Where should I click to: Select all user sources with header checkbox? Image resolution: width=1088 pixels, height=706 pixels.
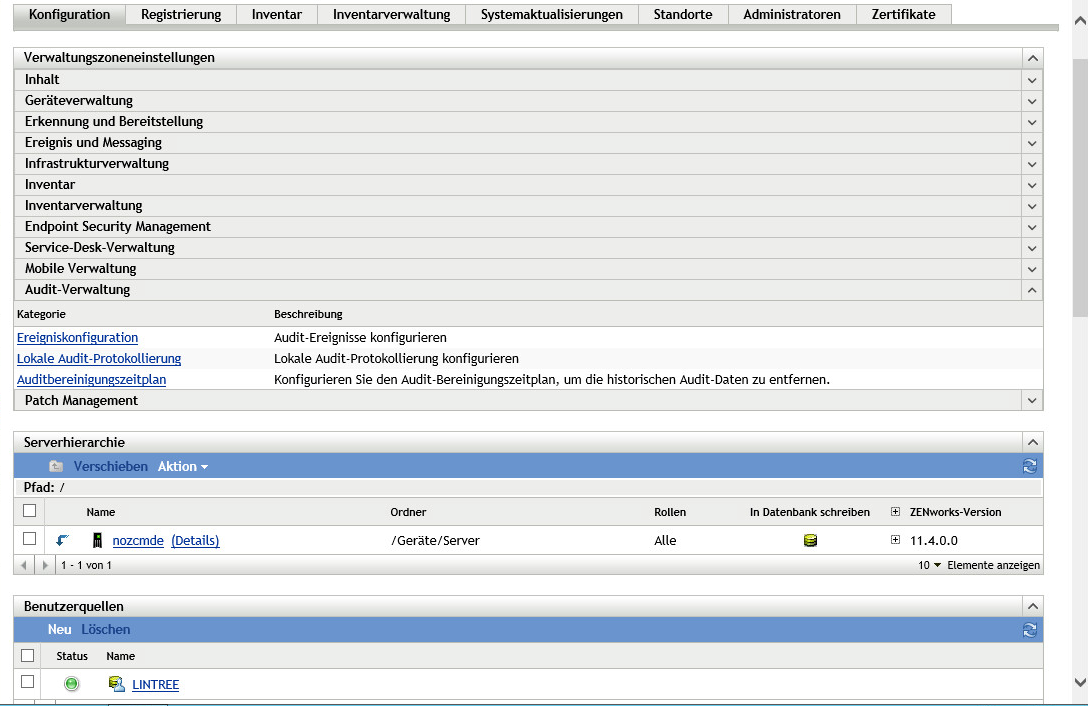(x=28, y=655)
